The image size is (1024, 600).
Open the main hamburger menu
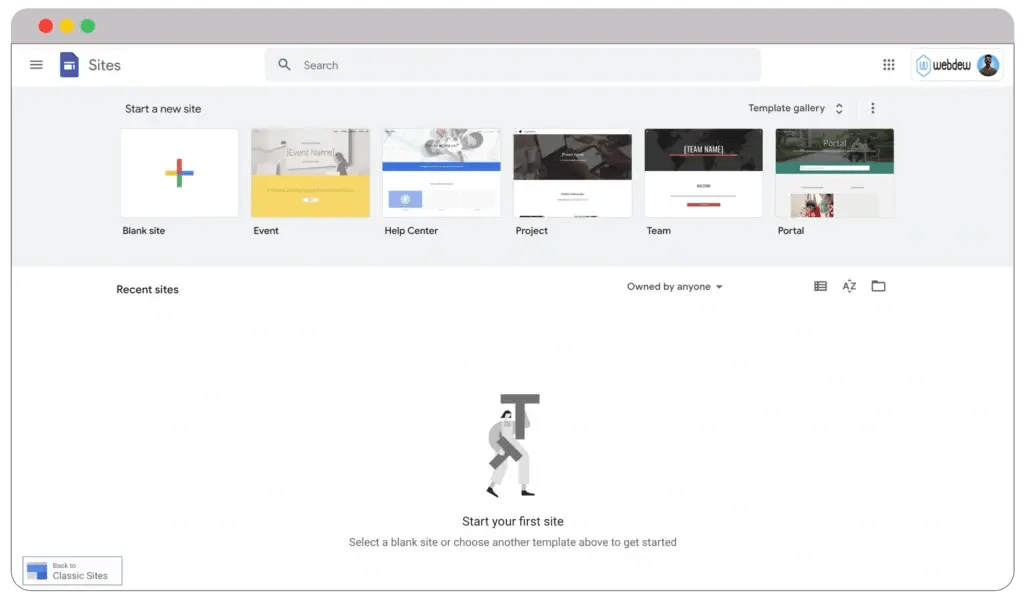coord(36,65)
